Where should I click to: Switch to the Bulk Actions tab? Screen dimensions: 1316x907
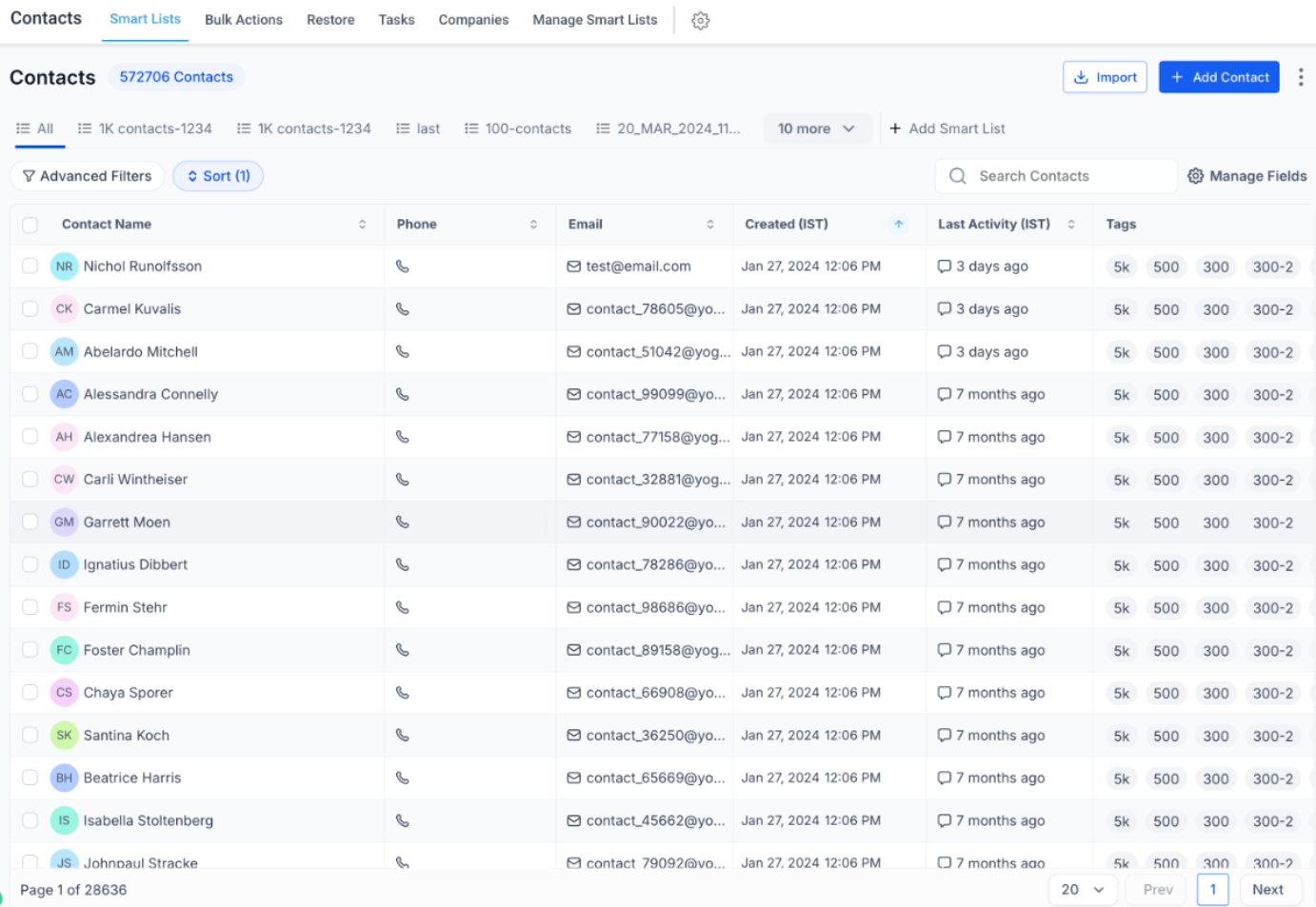(244, 20)
